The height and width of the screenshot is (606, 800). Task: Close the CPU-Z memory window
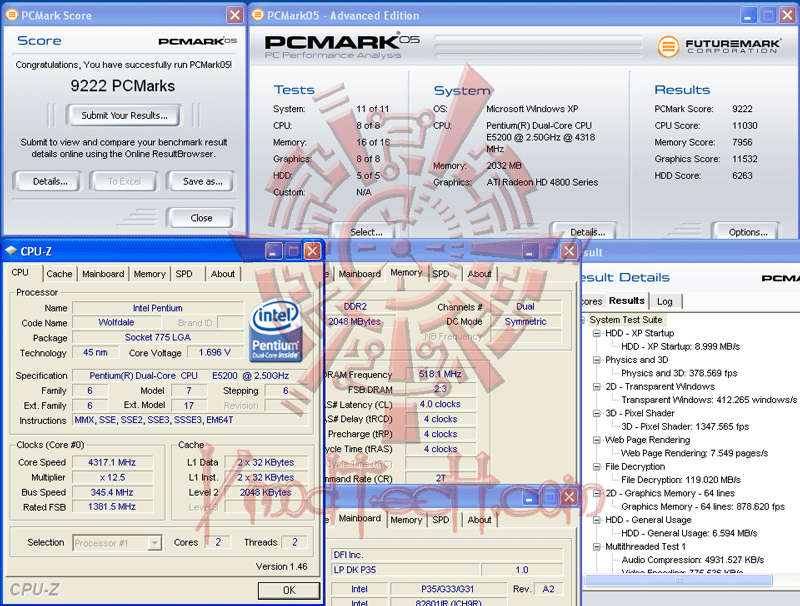coord(569,251)
